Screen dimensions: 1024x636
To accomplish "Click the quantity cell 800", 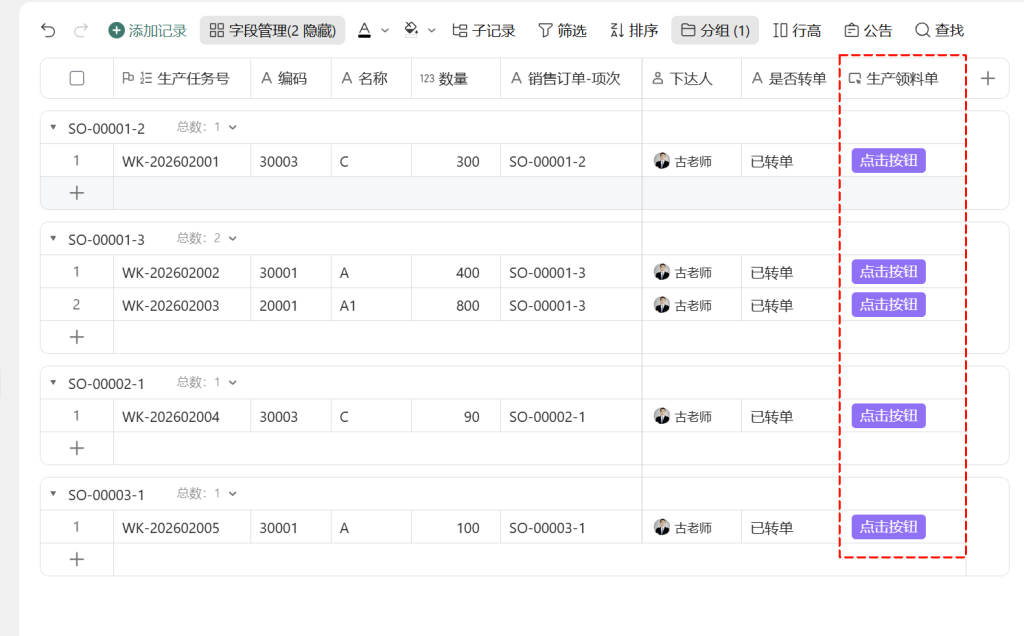I will (456, 305).
